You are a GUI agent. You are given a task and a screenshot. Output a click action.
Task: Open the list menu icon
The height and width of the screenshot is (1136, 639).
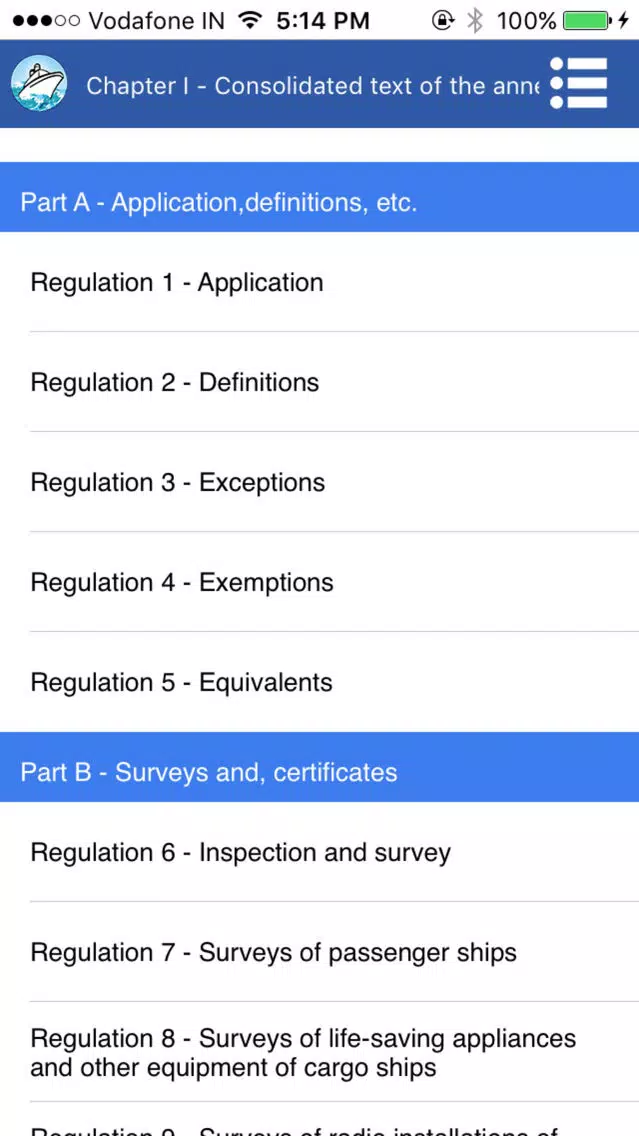click(578, 83)
